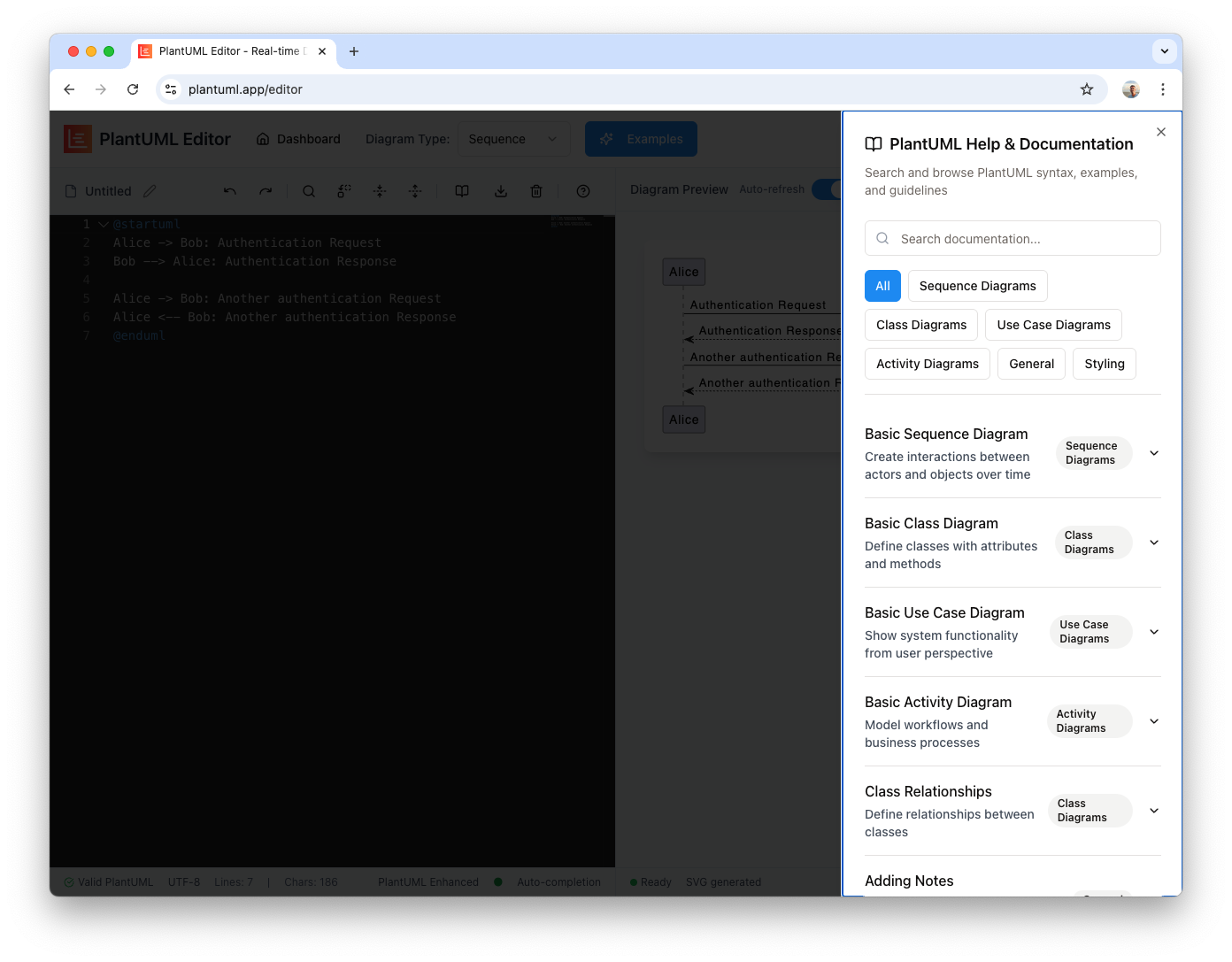This screenshot has height=962, width=1232.
Task: Select the General filter chip
Action: click(1031, 364)
